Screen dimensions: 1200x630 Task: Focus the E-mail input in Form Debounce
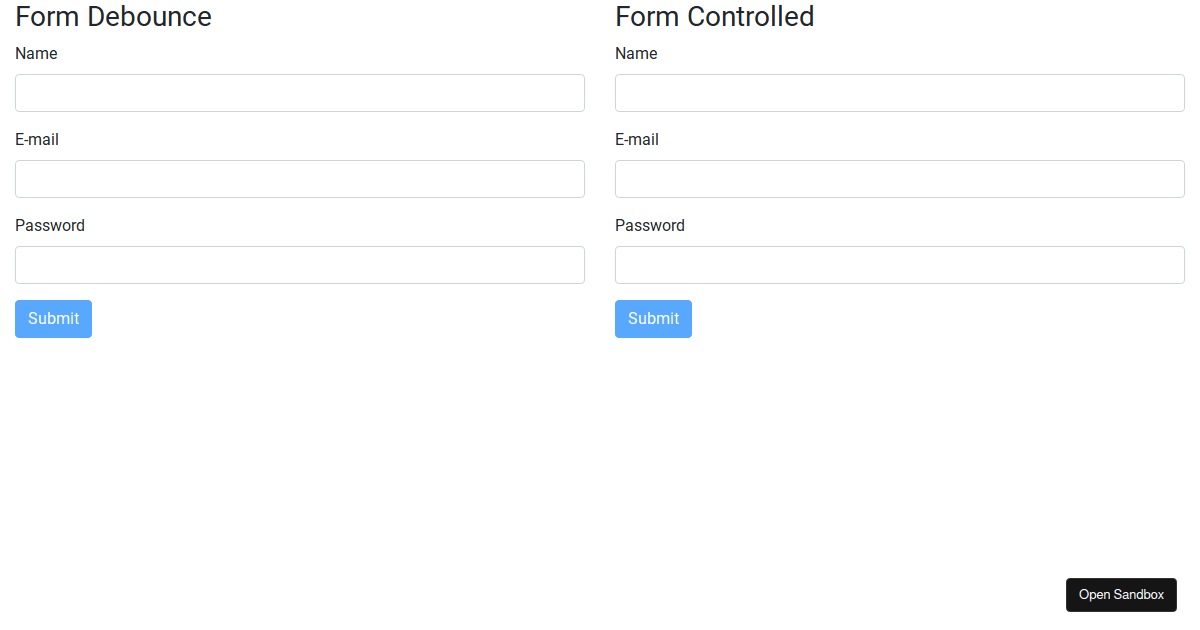tap(300, 179)
